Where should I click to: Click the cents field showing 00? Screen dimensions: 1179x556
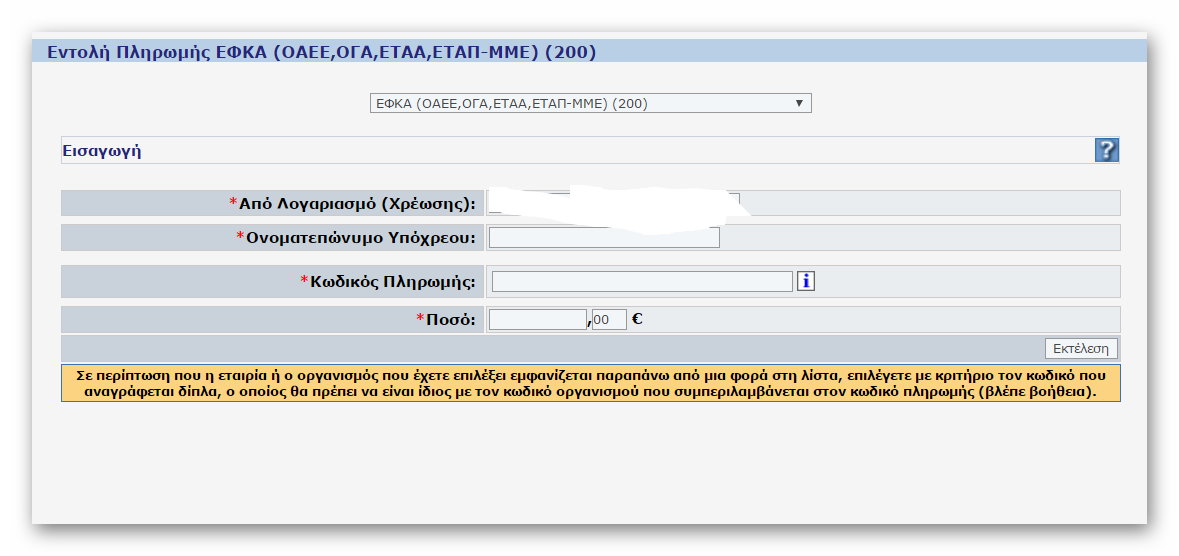point(608,319)
